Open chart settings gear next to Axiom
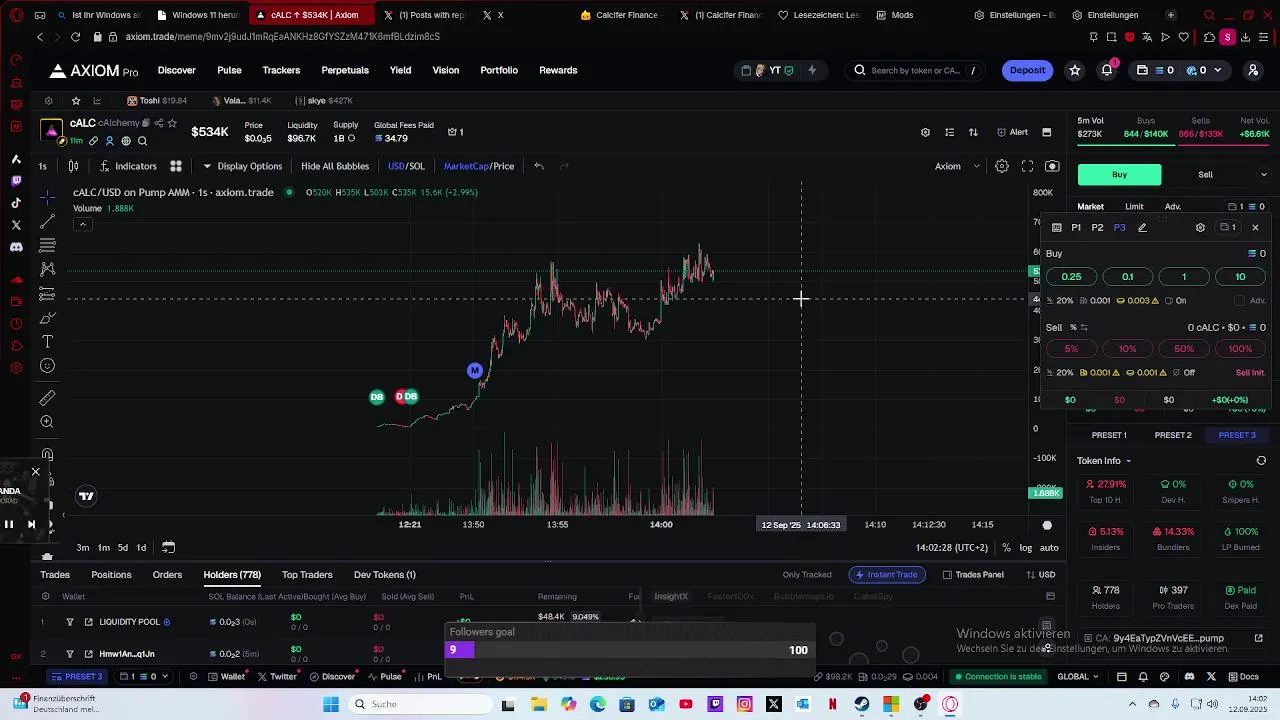Viewport: 1280px width, 720px height. 1002,166
